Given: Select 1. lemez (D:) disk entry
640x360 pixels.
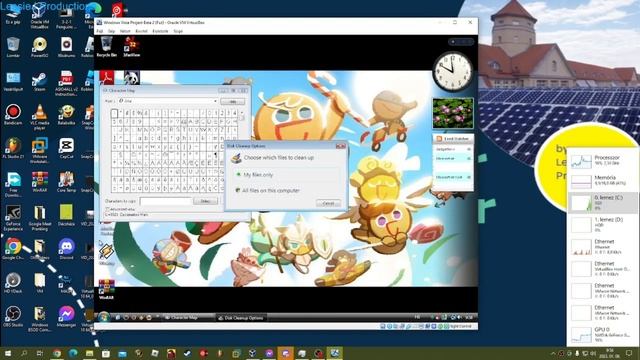Looking at the screenshot, I should (603, 224).
